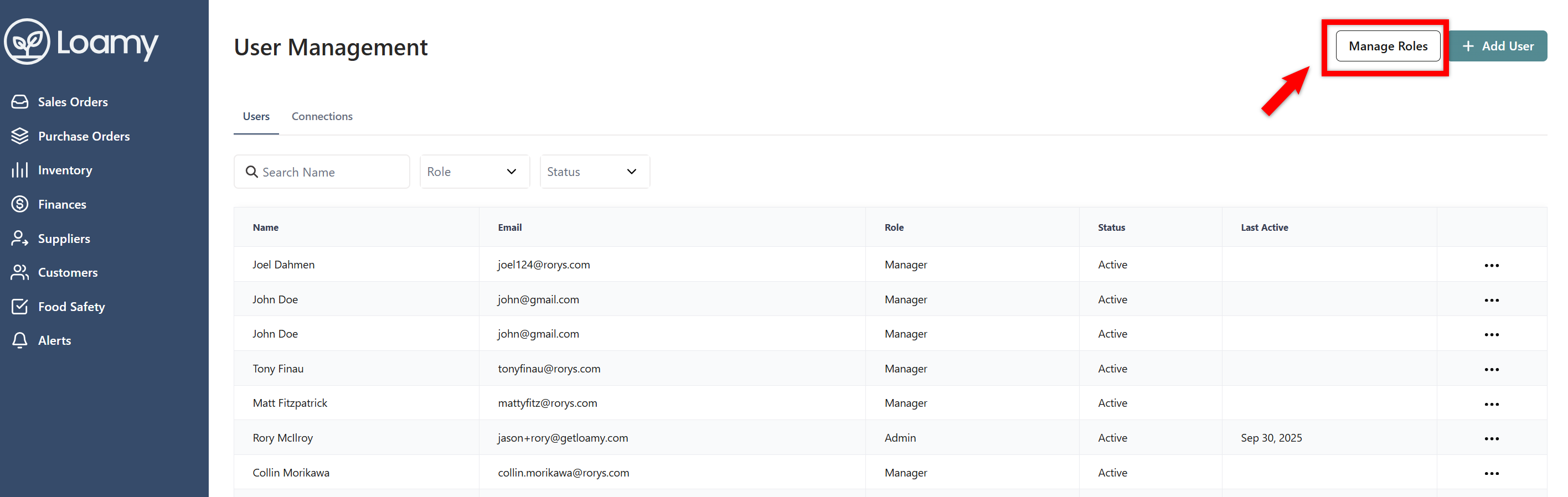Switch to the Connections tab

pyautogui.click(x=321, y=116)
